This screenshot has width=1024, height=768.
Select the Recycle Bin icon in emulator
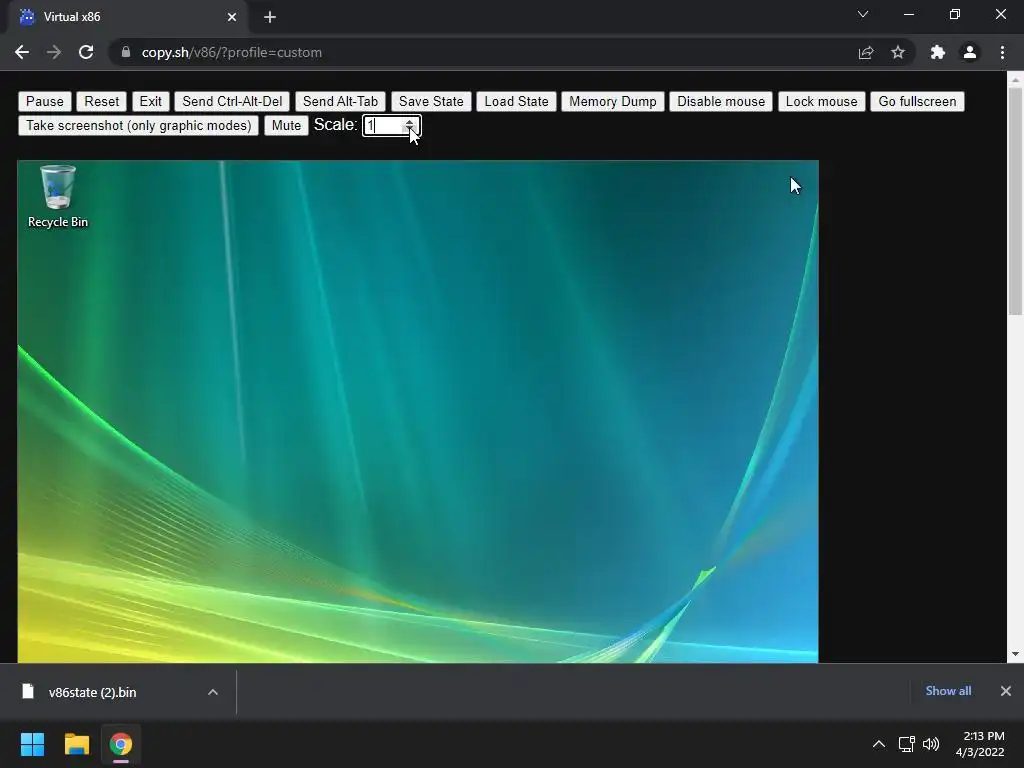coord(57,196)
